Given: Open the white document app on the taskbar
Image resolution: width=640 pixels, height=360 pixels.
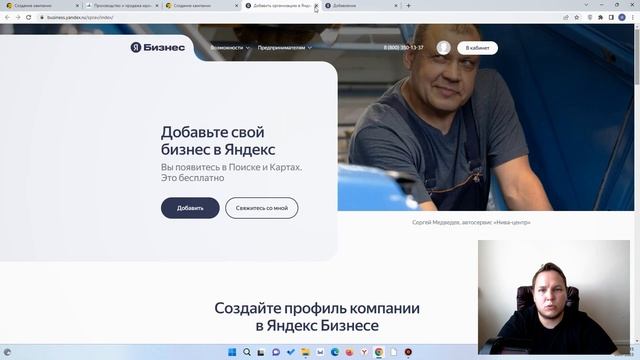Looking at the screenshot, I should [393, 352].
